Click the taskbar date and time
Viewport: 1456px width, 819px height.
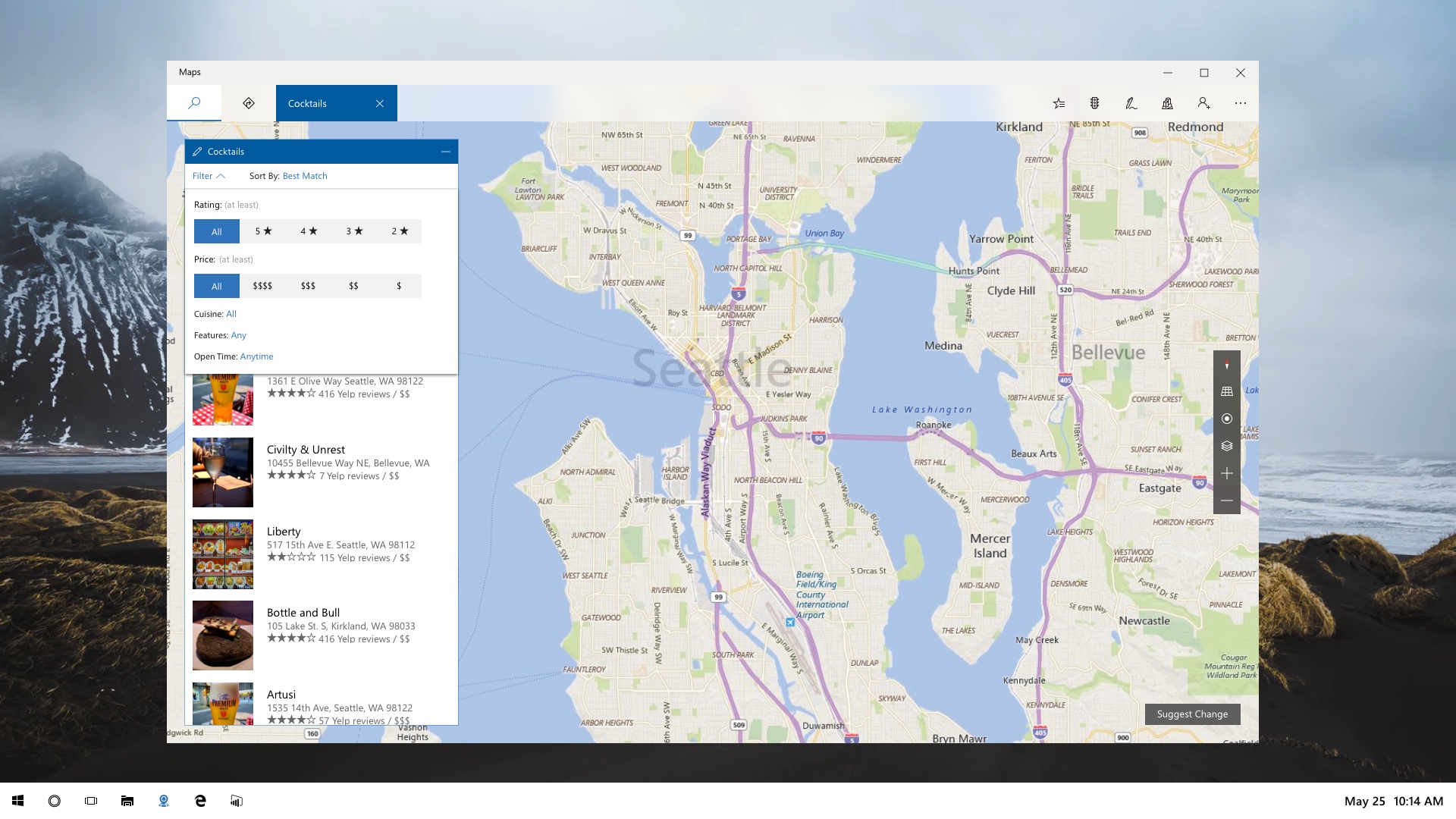(x=1394, y=801)
